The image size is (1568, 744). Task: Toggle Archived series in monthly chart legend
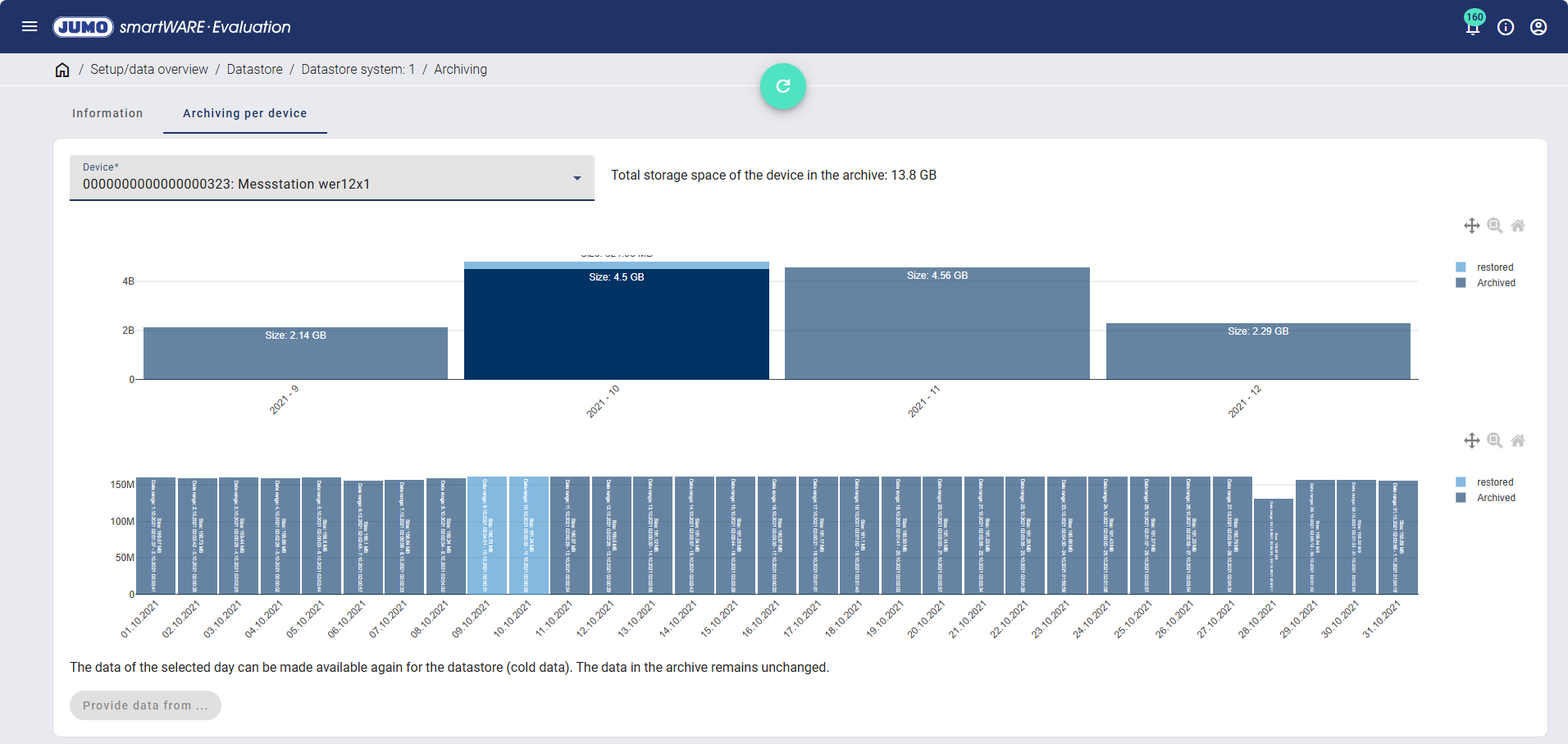pos(1495,283)
